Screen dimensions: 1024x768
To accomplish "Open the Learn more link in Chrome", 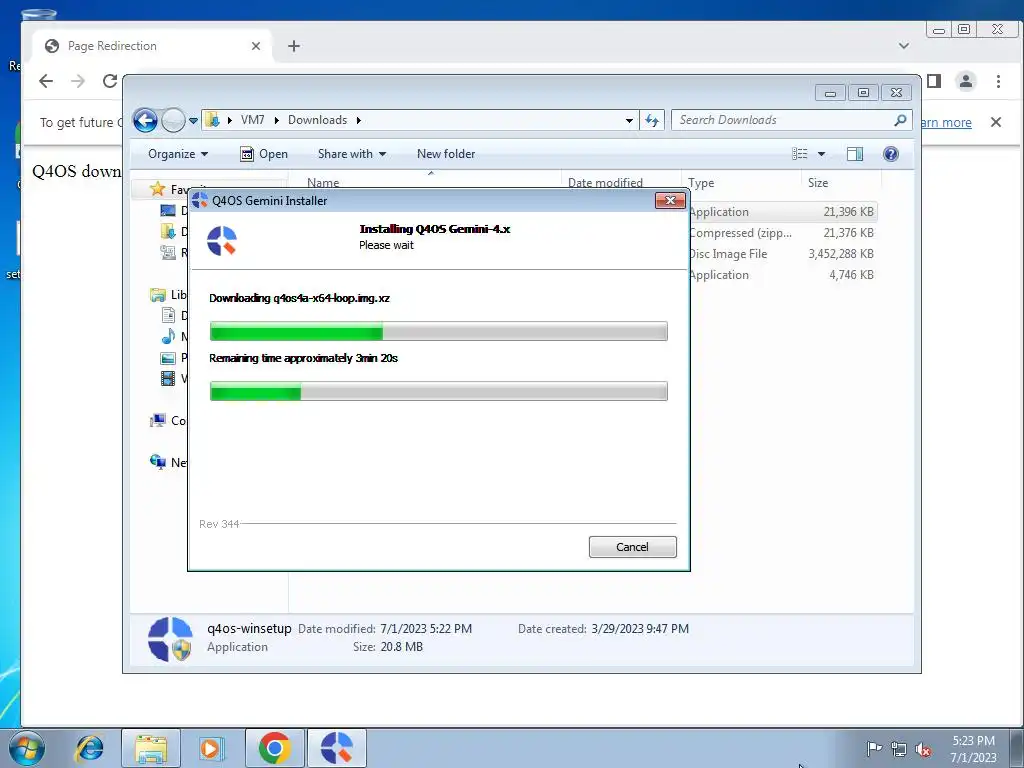I will coord(946,122).
